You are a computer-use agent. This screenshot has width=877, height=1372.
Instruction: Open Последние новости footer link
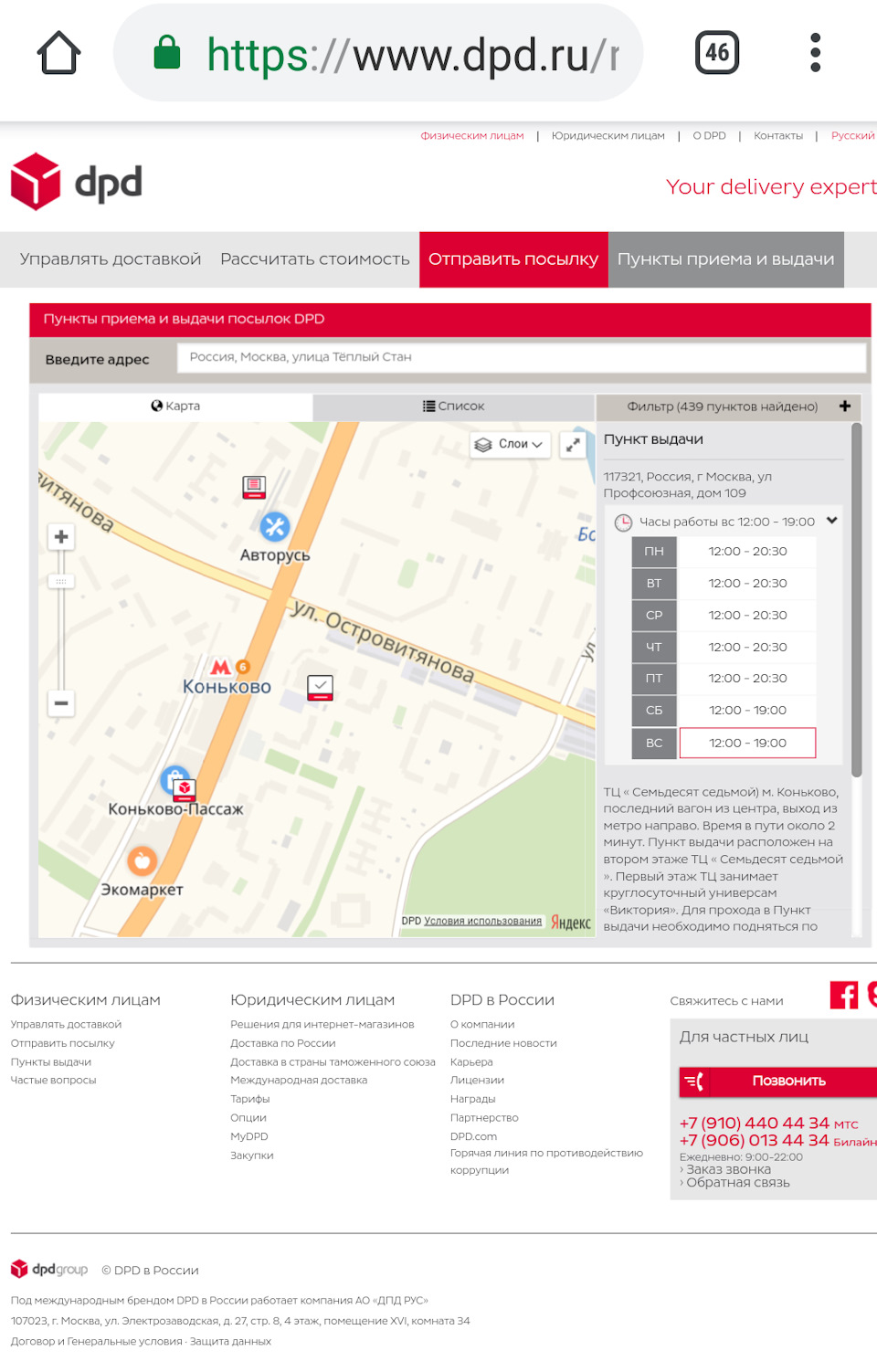click(x=503, y=1043)
